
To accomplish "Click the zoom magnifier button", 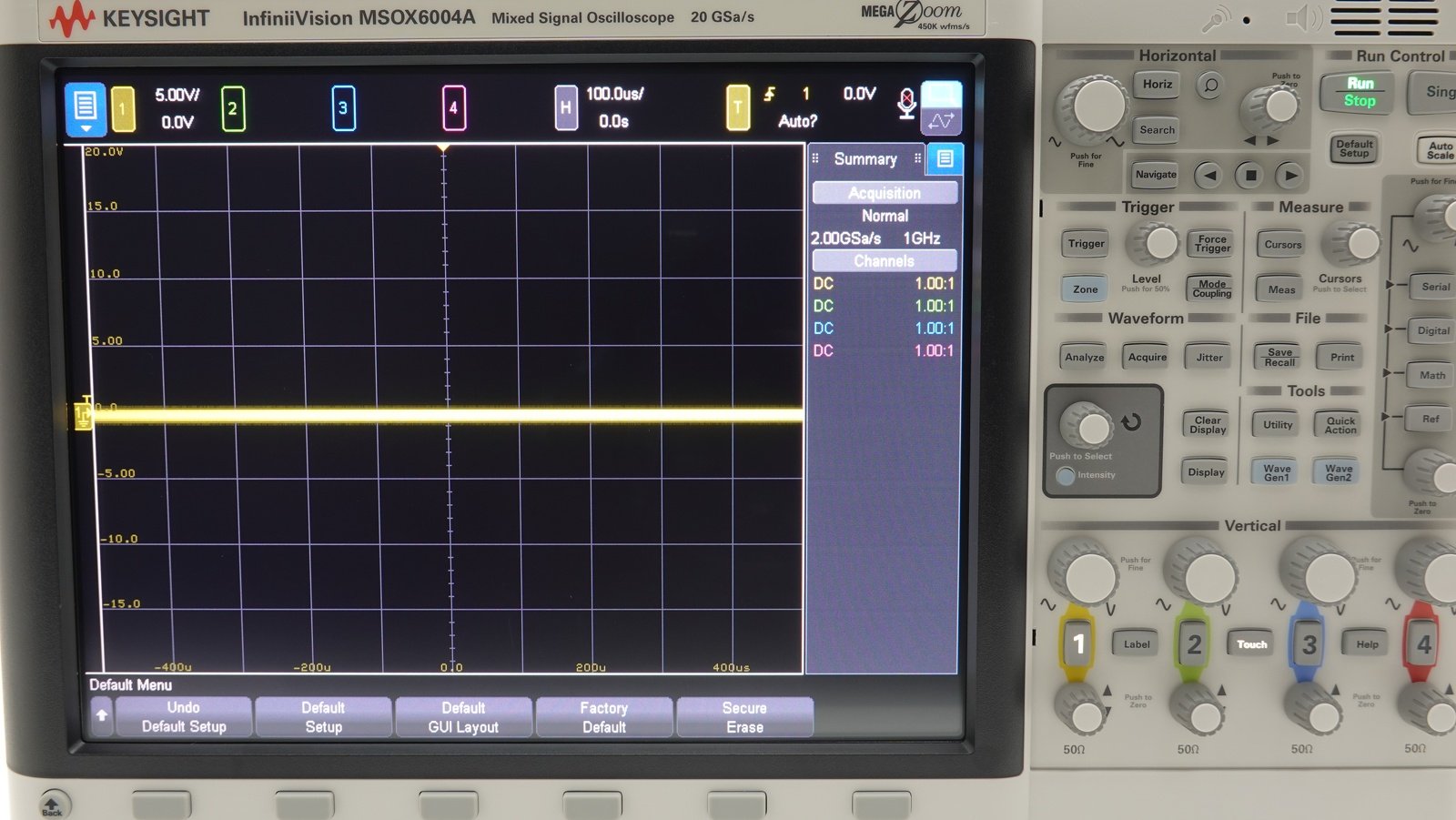I will (1210, 86).
